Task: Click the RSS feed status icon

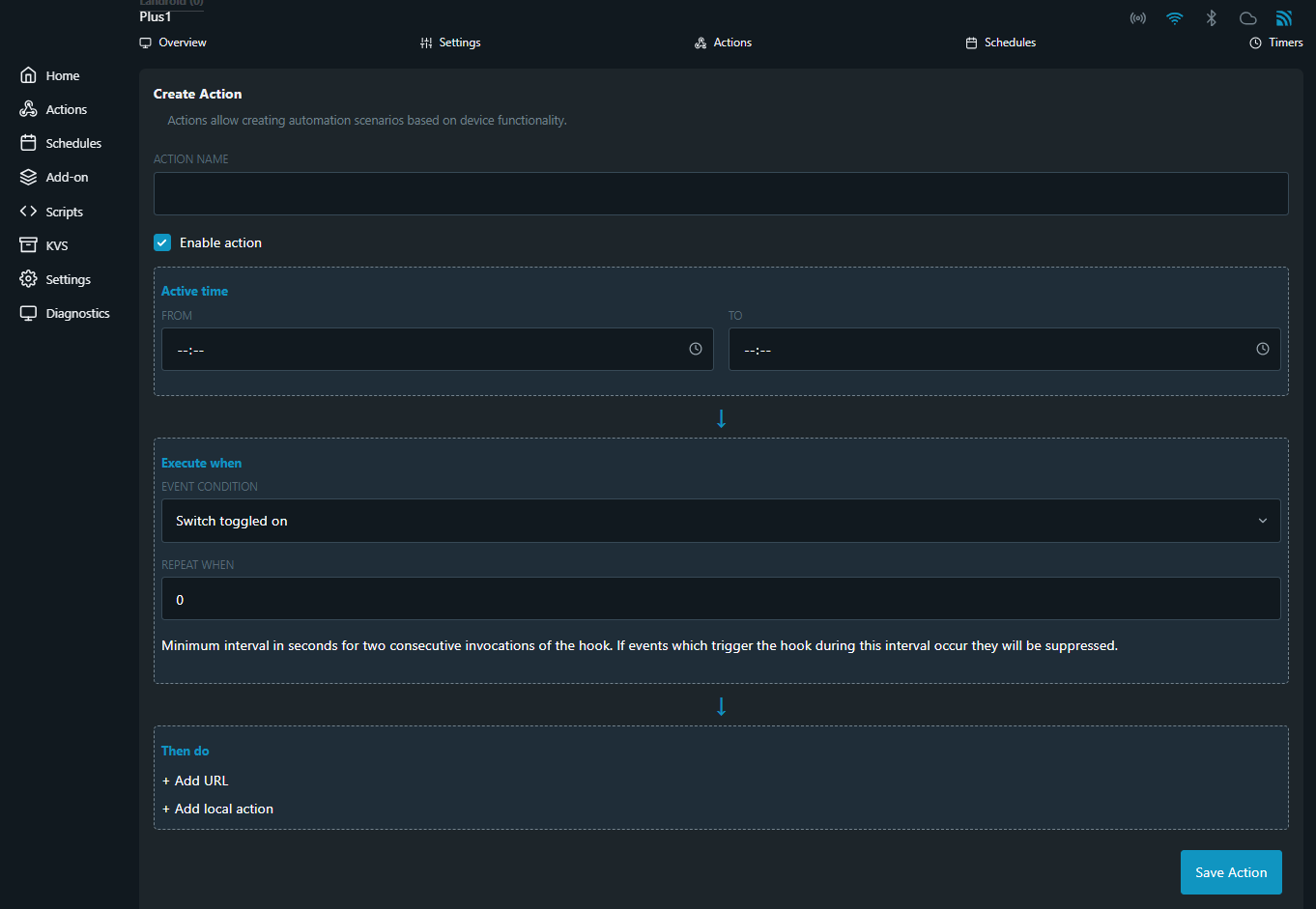Action: tap(1283, 18)
